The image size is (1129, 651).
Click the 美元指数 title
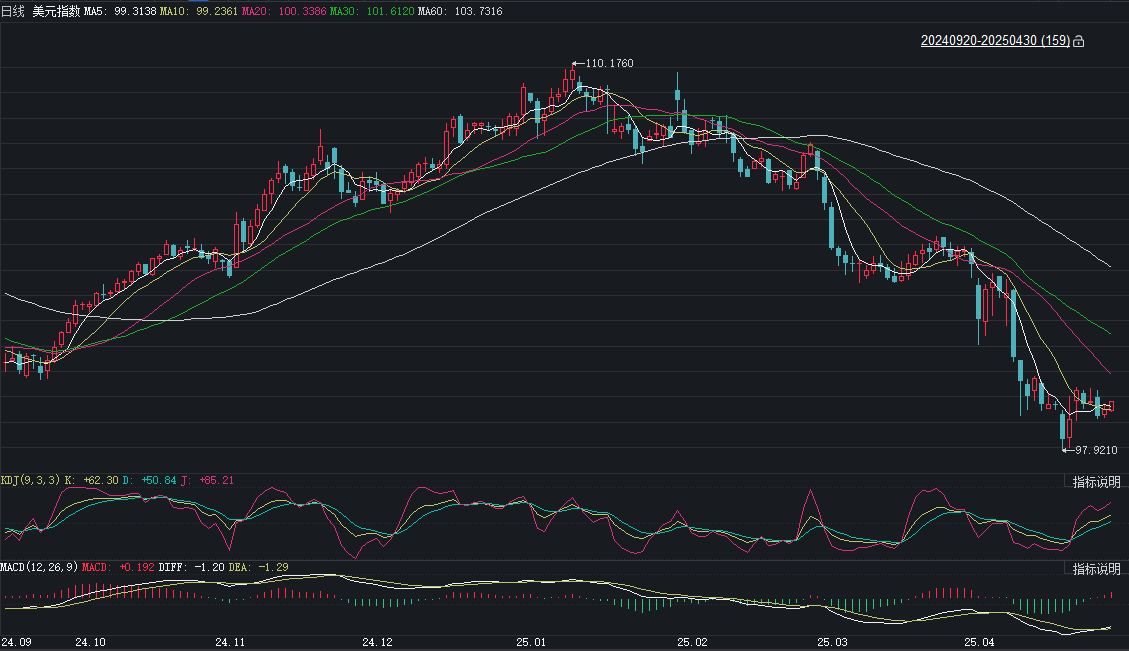[x=55, y=11]
